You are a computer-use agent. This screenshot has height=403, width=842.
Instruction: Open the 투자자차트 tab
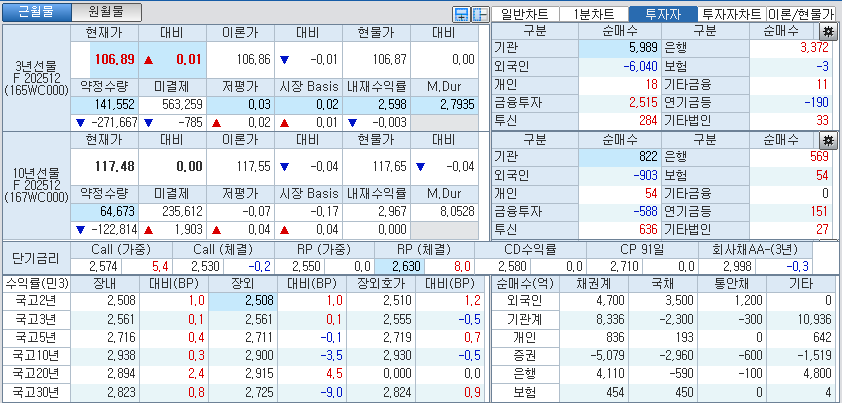point(732,14)
